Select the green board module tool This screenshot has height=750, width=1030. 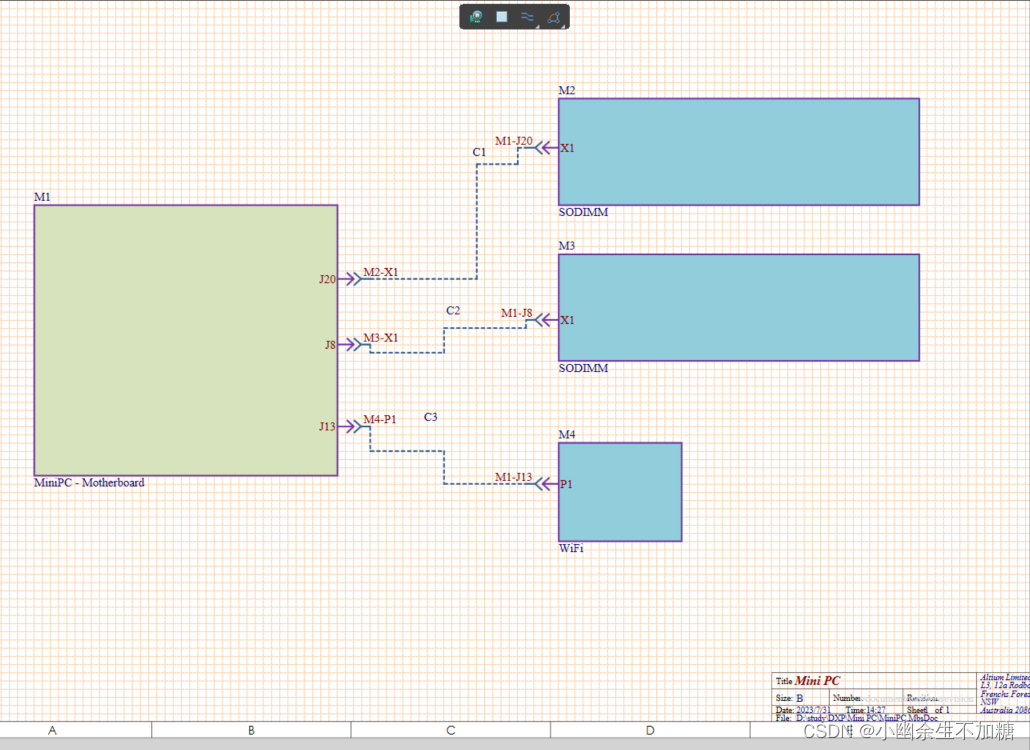(477, 17)
